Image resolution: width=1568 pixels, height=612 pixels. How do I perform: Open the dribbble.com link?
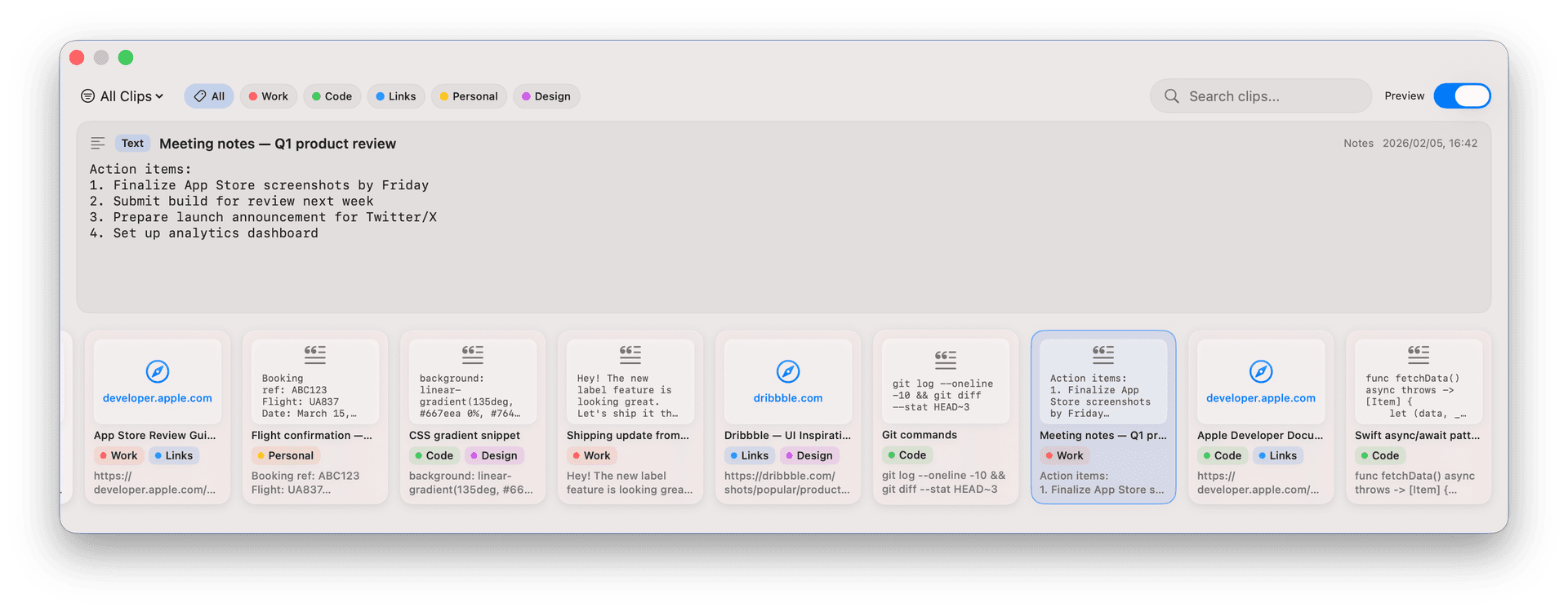[788, 398]
